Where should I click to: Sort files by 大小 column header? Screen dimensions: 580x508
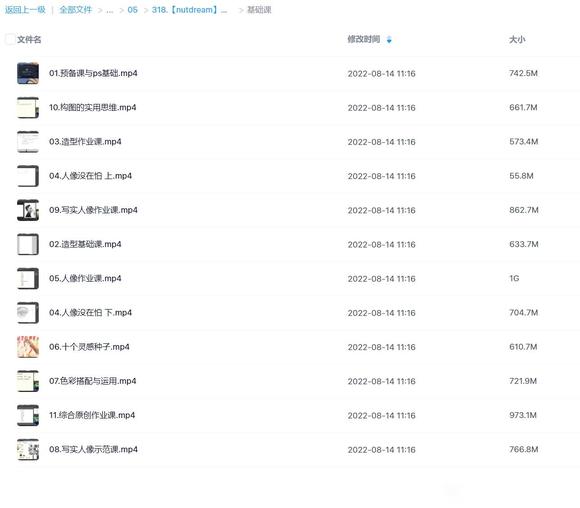(x=517, y=39)
